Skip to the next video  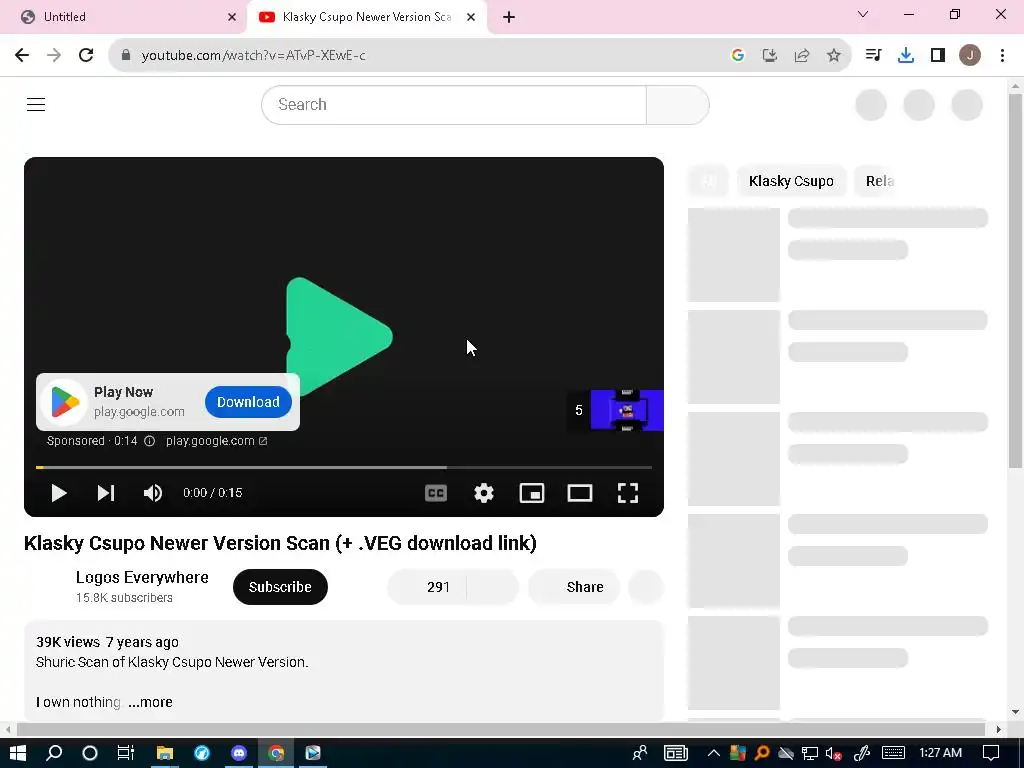[106, 493]
